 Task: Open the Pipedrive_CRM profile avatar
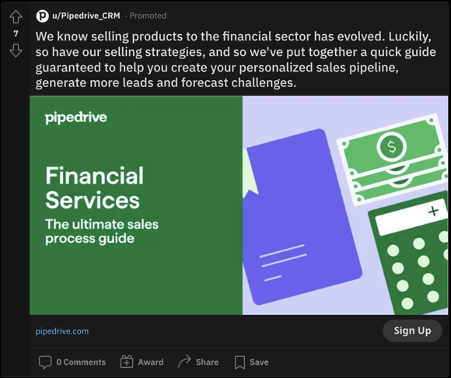(42, 16)
